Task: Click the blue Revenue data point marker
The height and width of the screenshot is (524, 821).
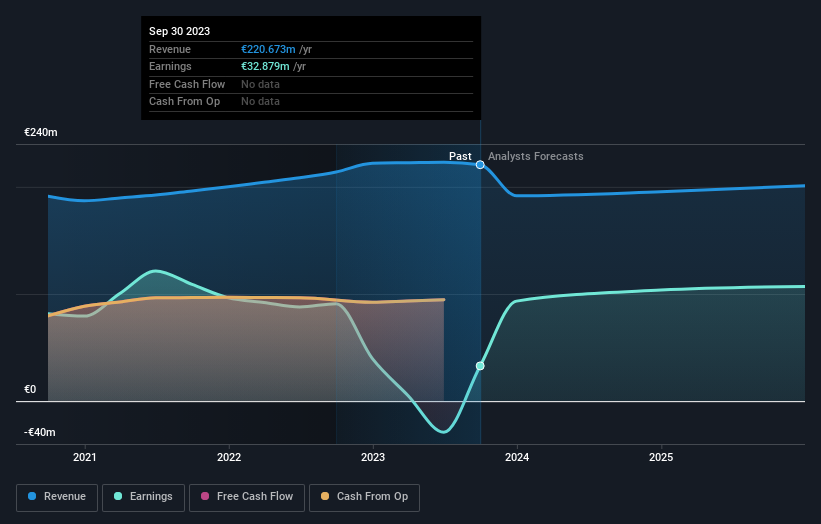Action: click(x=480, y=165)
